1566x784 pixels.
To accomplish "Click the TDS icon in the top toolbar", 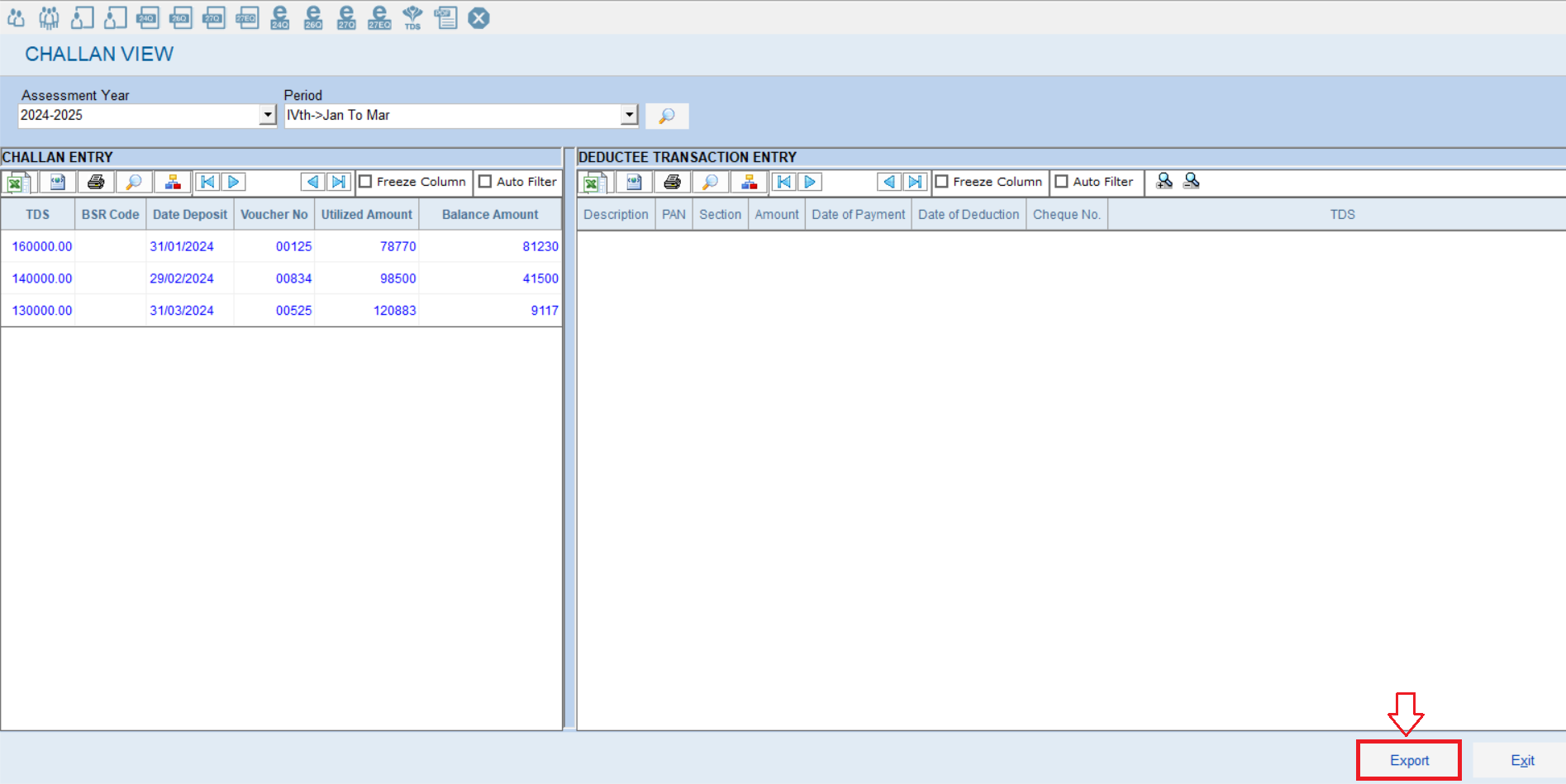I will [412, 17].
